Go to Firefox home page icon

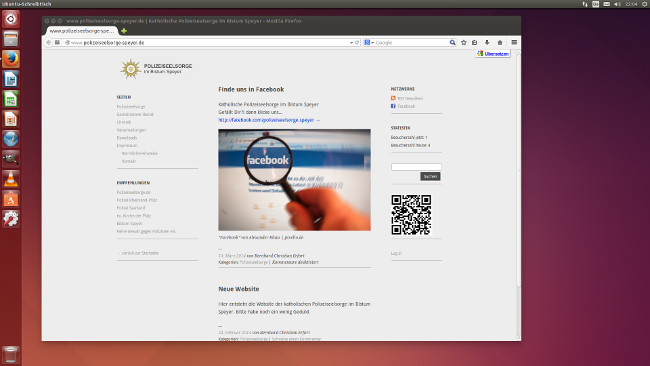point(500,42)
